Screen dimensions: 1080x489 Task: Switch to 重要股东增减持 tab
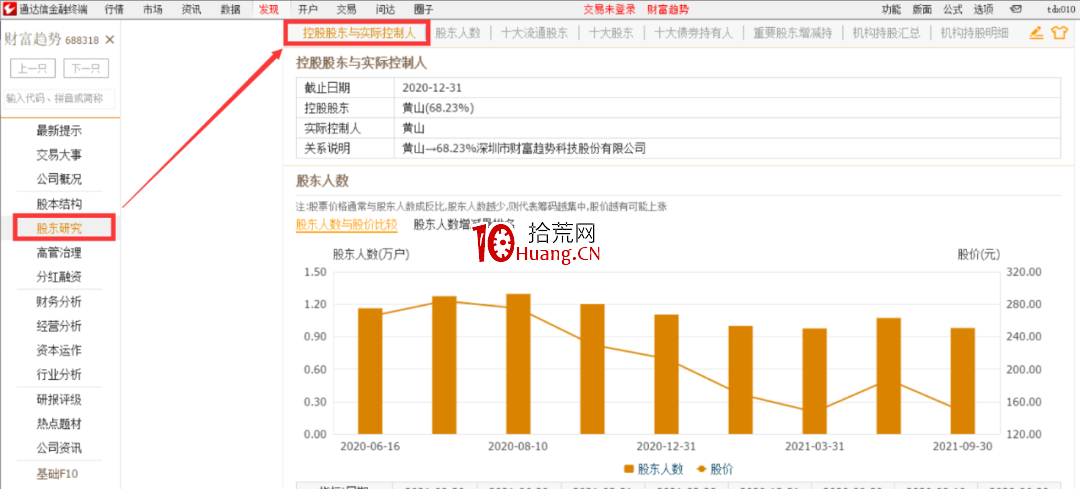pyautogui.click(x=793, y=32)
